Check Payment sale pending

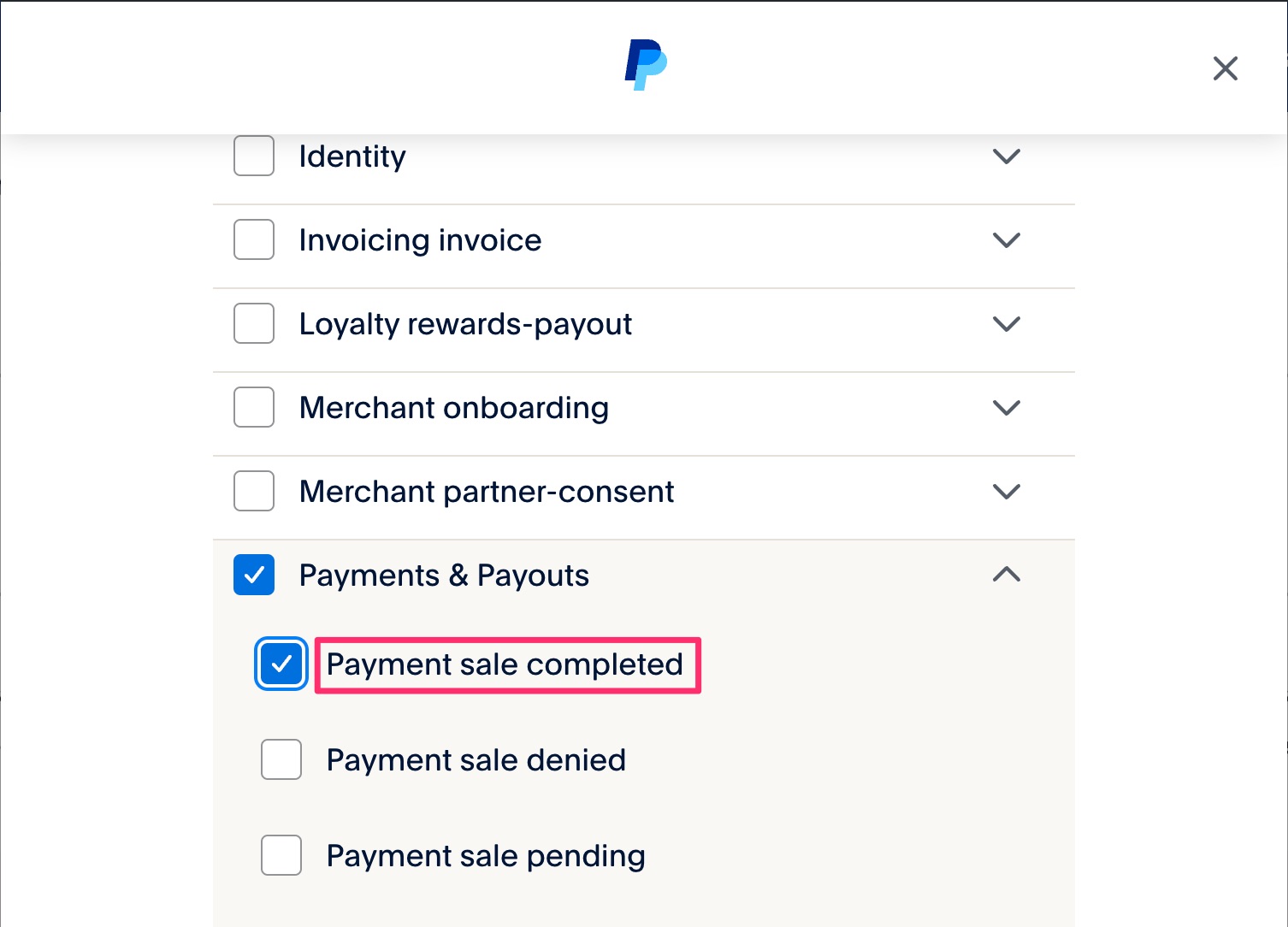click(281, 855)
